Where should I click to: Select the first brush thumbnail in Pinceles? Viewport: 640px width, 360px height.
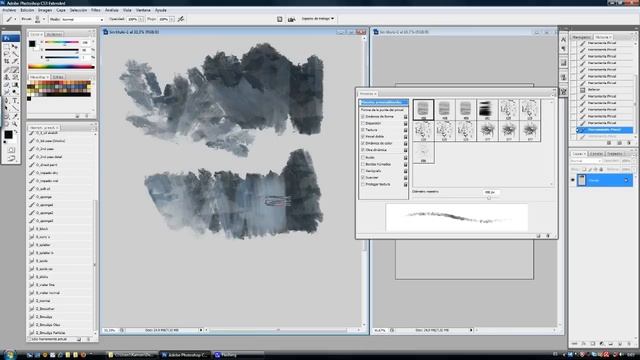(x=423, y=109)
